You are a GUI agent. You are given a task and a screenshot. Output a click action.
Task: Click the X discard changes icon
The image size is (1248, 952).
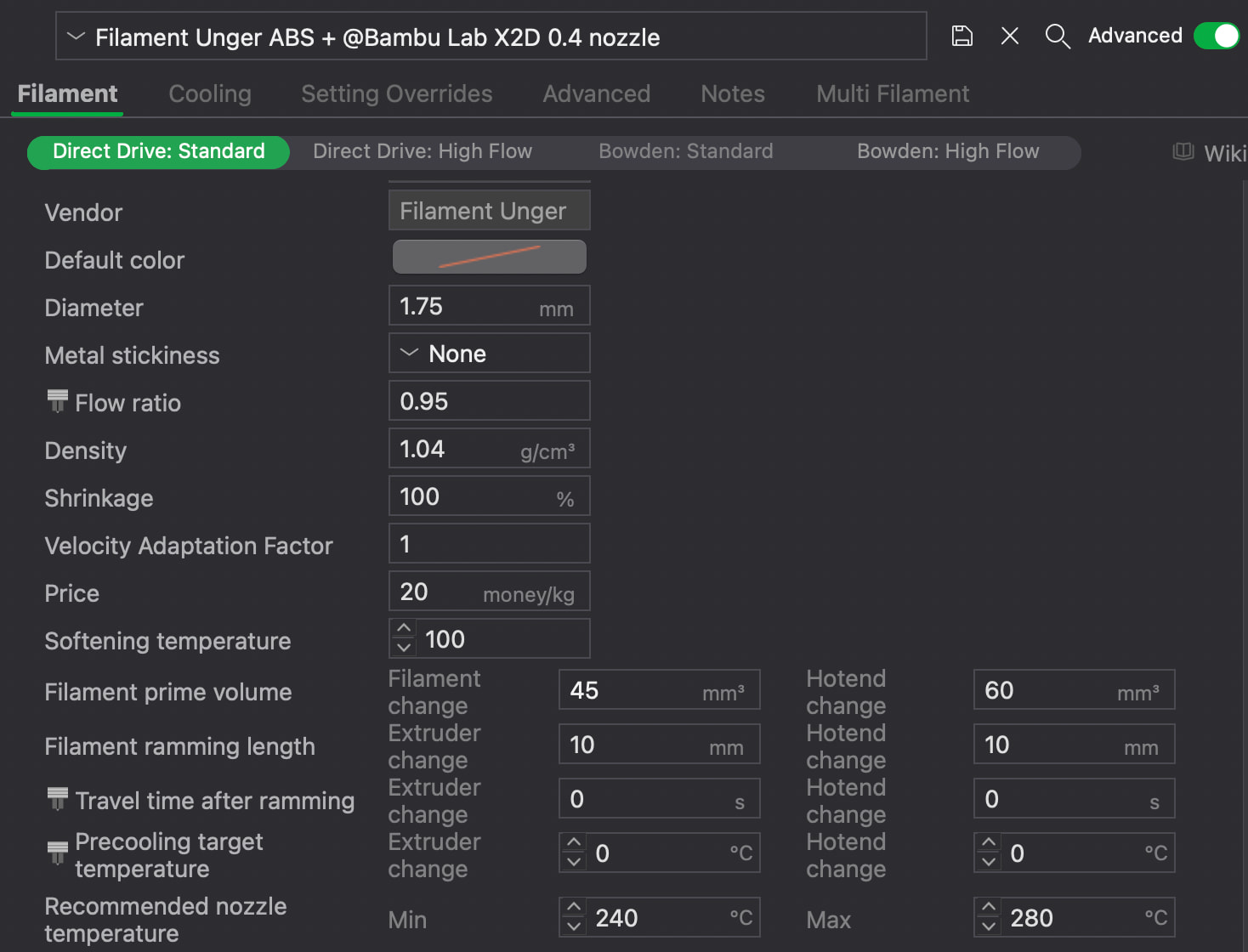1010,36
